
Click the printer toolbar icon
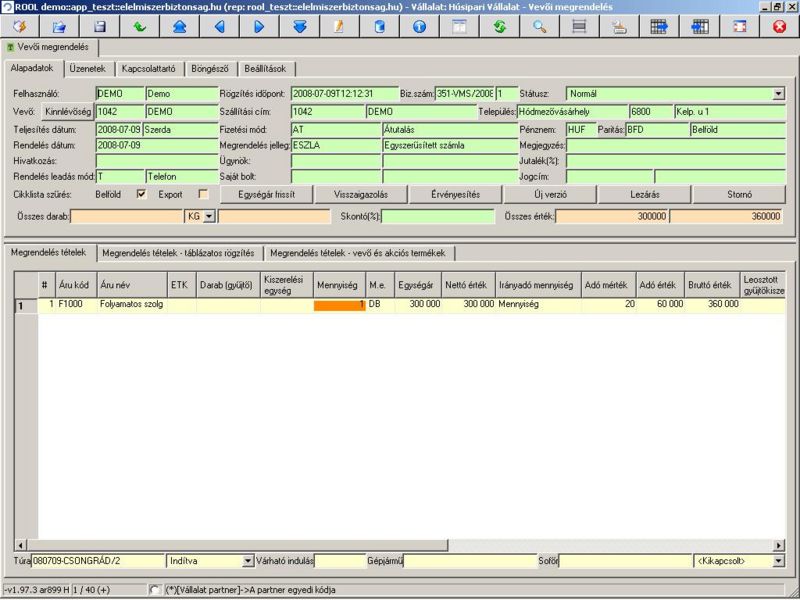(x=619, y=26)
